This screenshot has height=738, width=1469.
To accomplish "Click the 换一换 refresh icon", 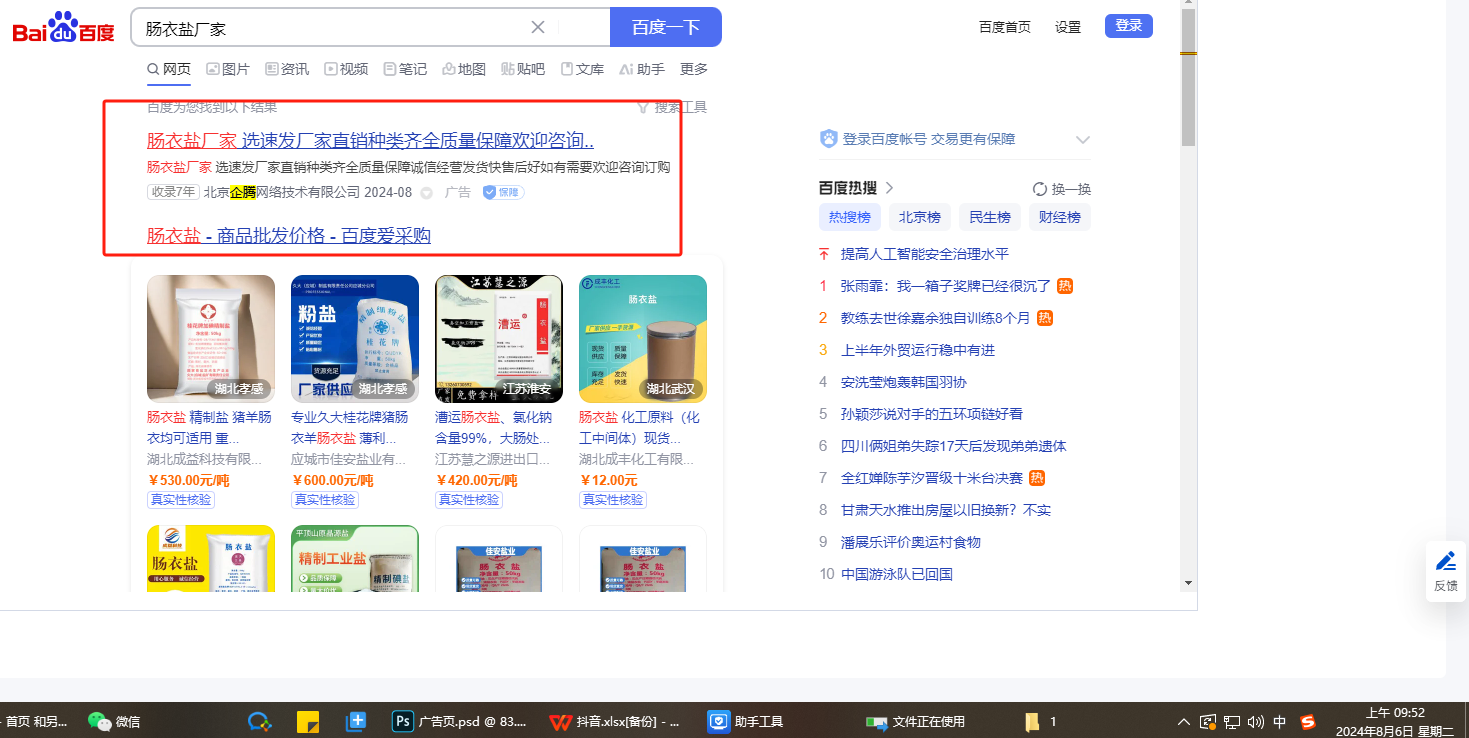I will [1040, 189].
